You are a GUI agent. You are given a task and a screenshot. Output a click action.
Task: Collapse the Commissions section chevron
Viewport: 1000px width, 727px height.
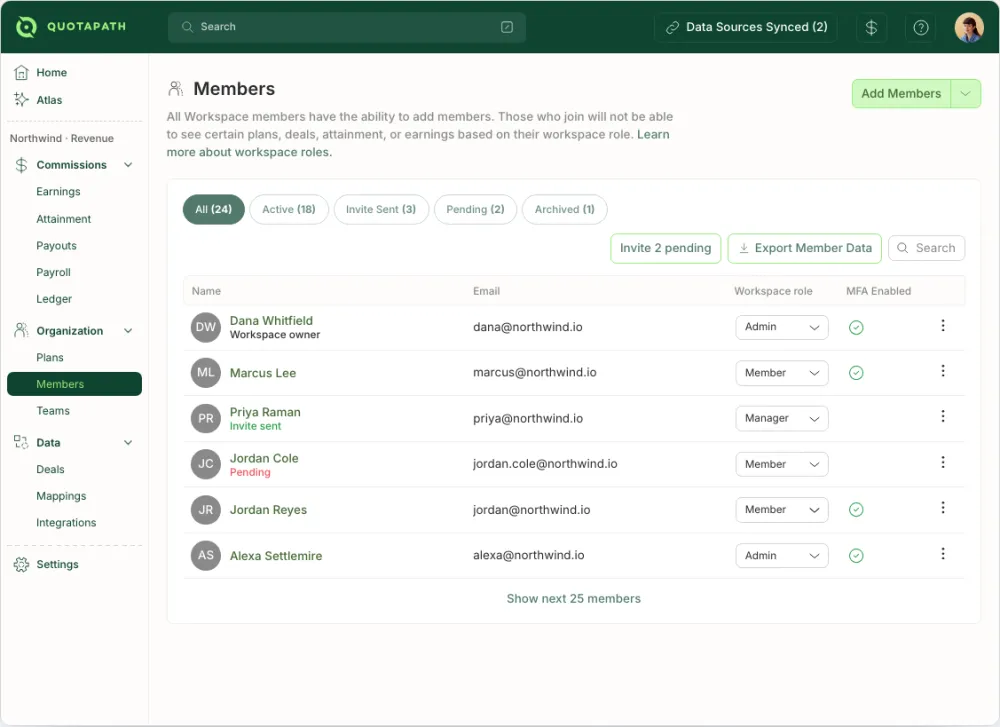point(128,165)
